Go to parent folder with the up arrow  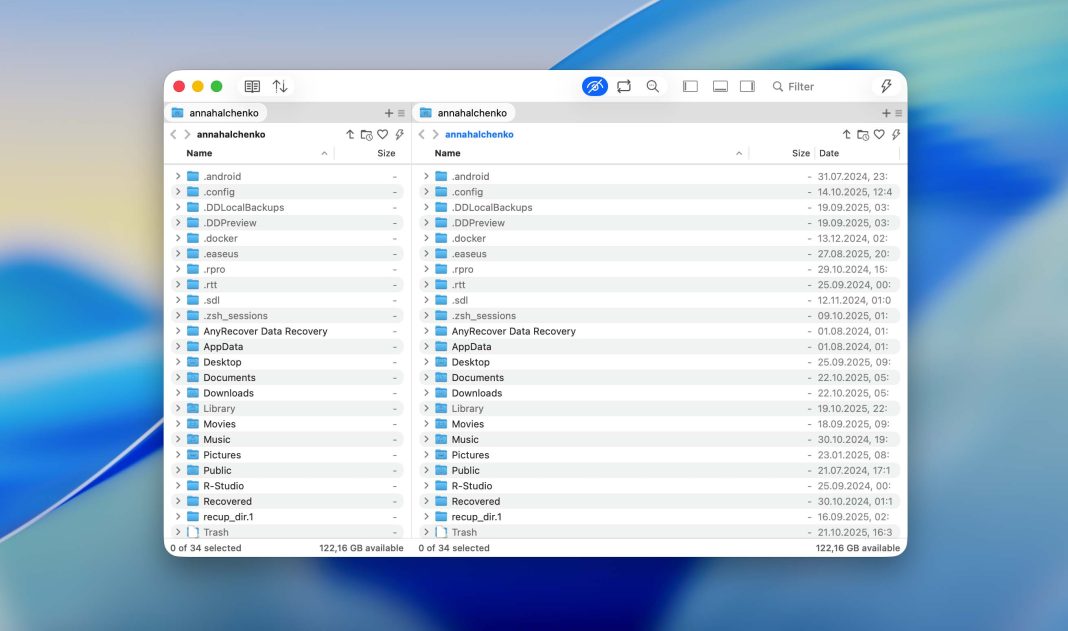point(348,133)
